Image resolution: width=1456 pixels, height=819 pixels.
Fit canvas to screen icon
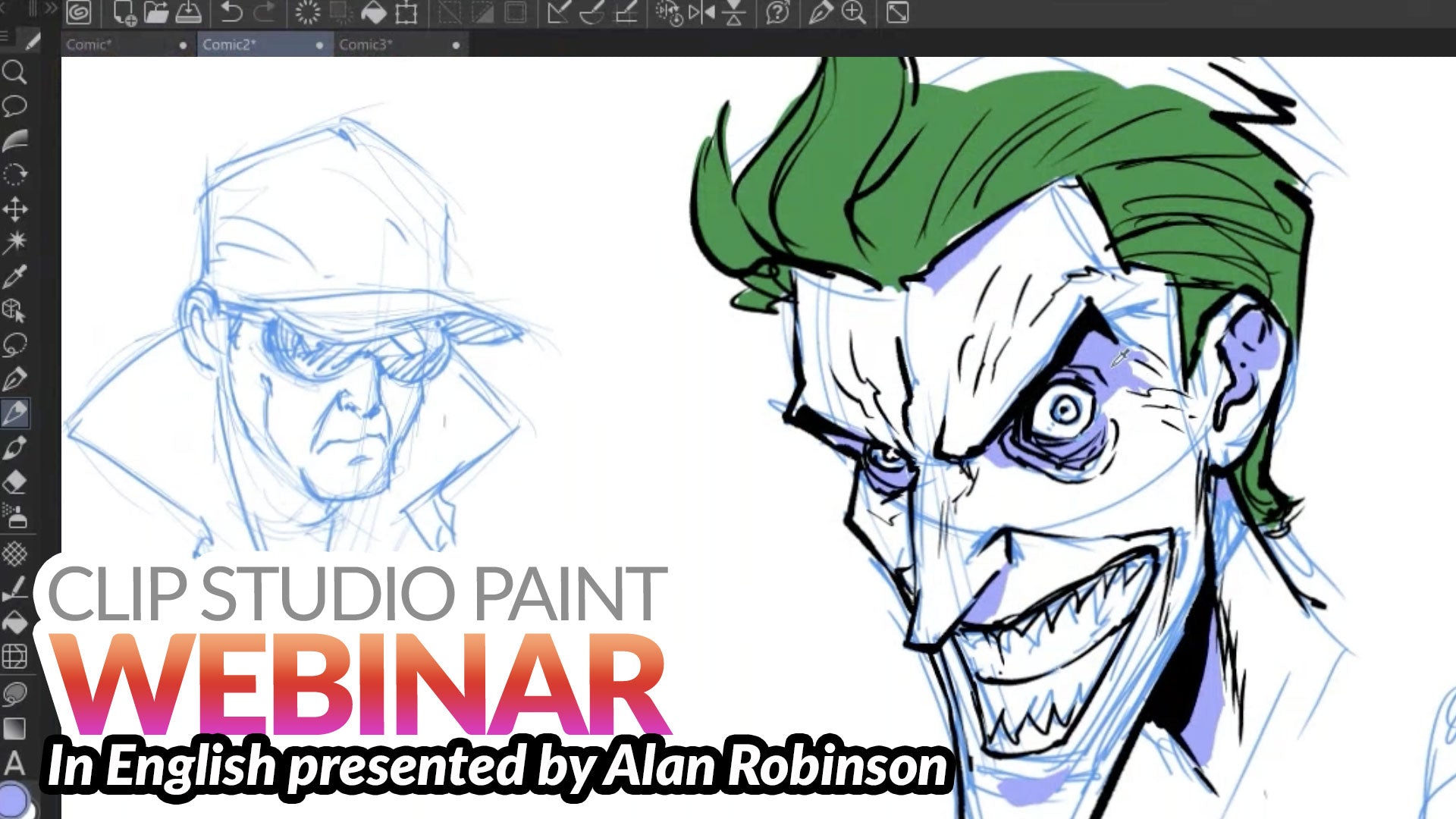897,12
